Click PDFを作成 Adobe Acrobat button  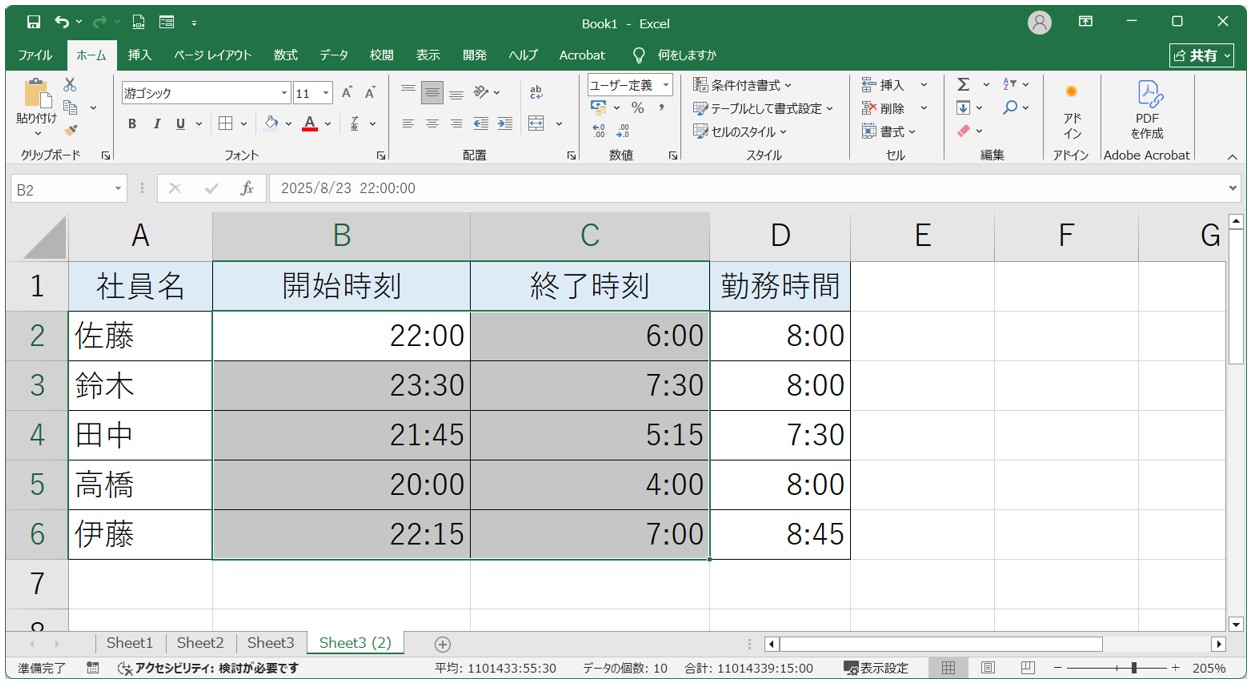tap(1147, 110)
